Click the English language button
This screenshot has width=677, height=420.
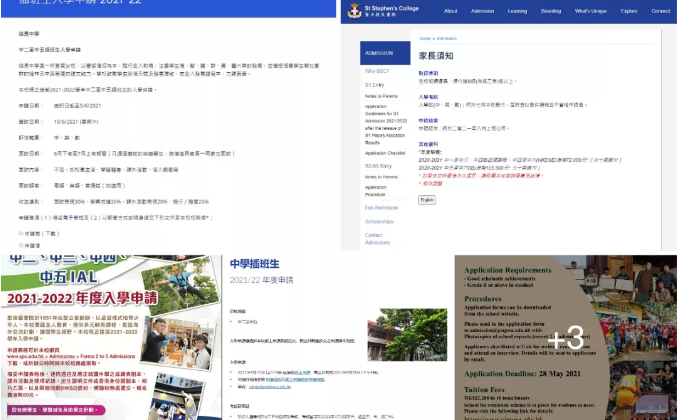coord(427,200)
